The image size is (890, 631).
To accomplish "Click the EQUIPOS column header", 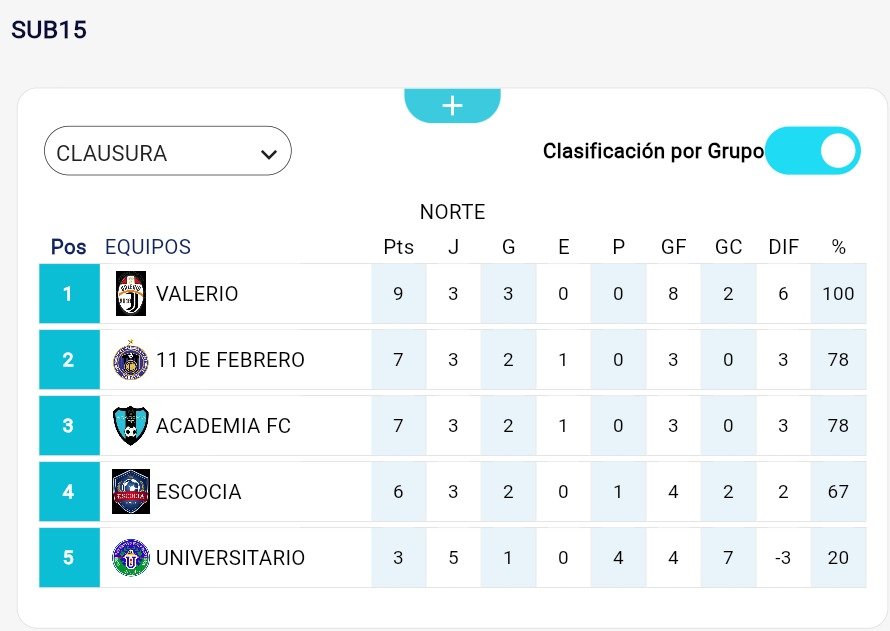I will point(148,247).
